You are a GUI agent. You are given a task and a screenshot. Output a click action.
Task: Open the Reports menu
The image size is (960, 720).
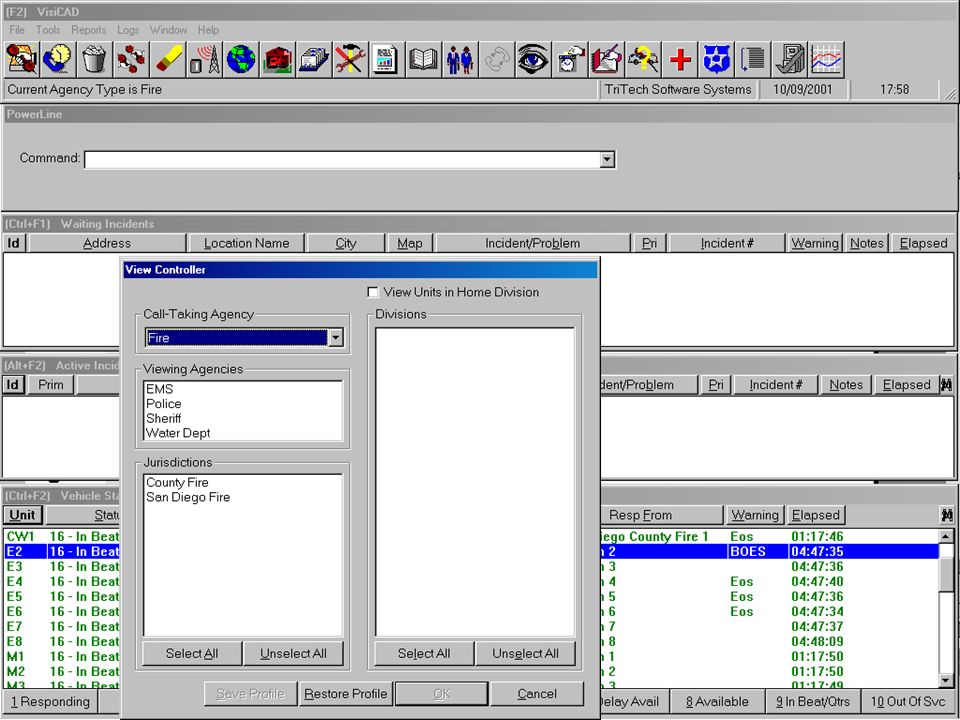89,30
